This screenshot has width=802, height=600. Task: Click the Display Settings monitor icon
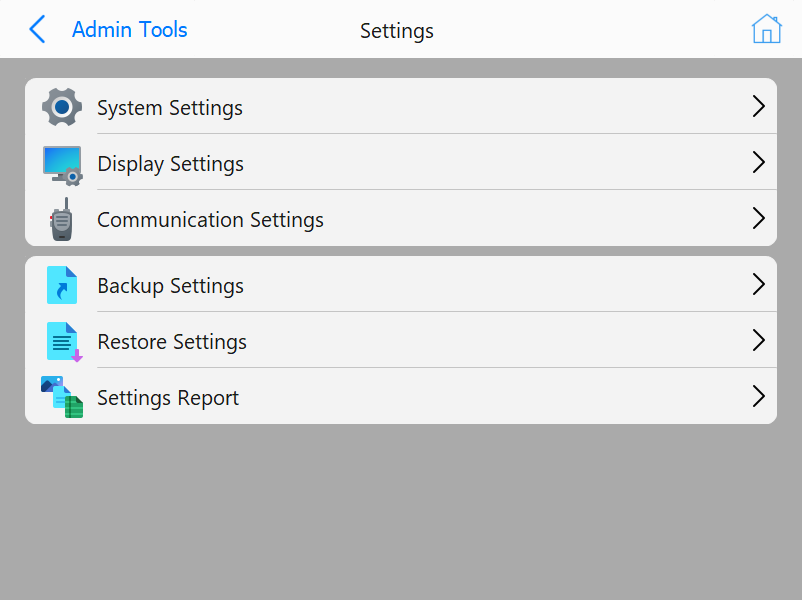[x=62, y=165]
